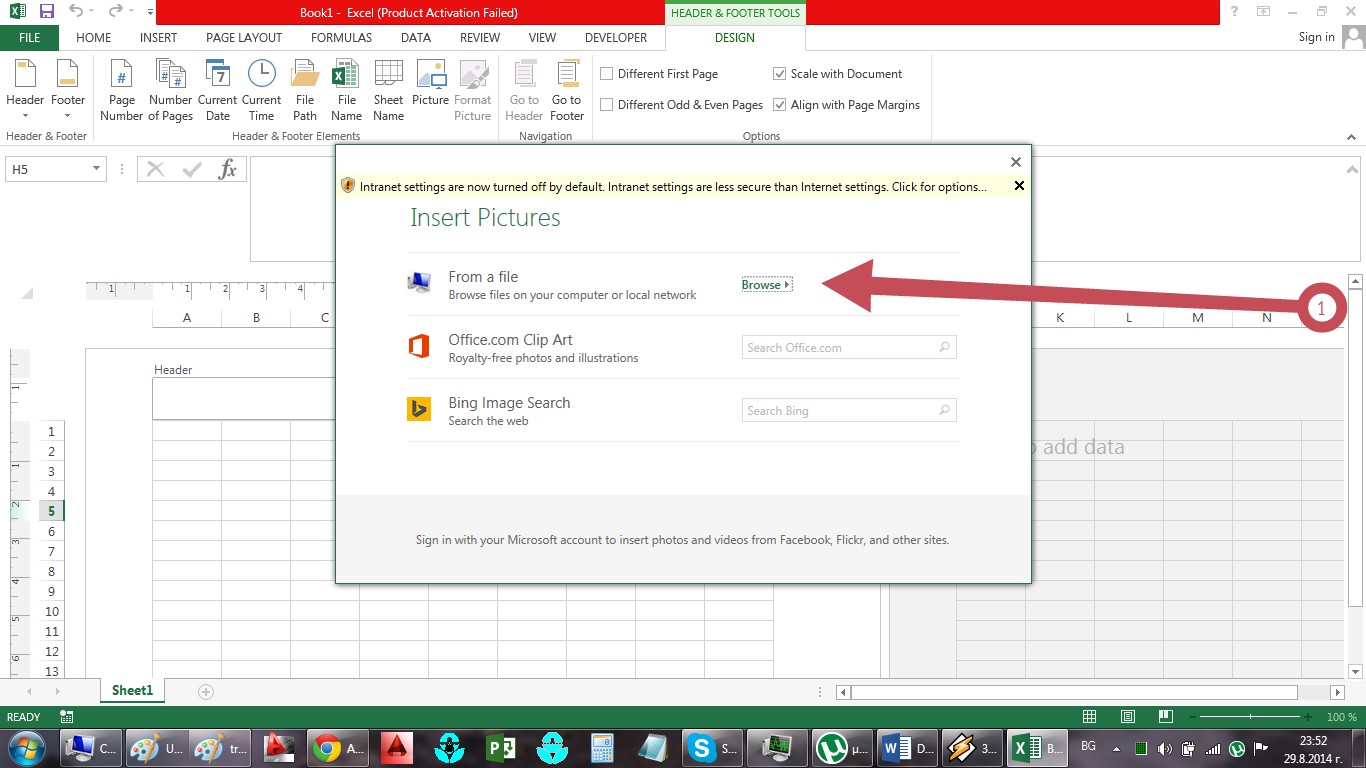Click the horizontal scrollbar right arrow
This screenshot has height=768, width=1366.
point(1337,692)
